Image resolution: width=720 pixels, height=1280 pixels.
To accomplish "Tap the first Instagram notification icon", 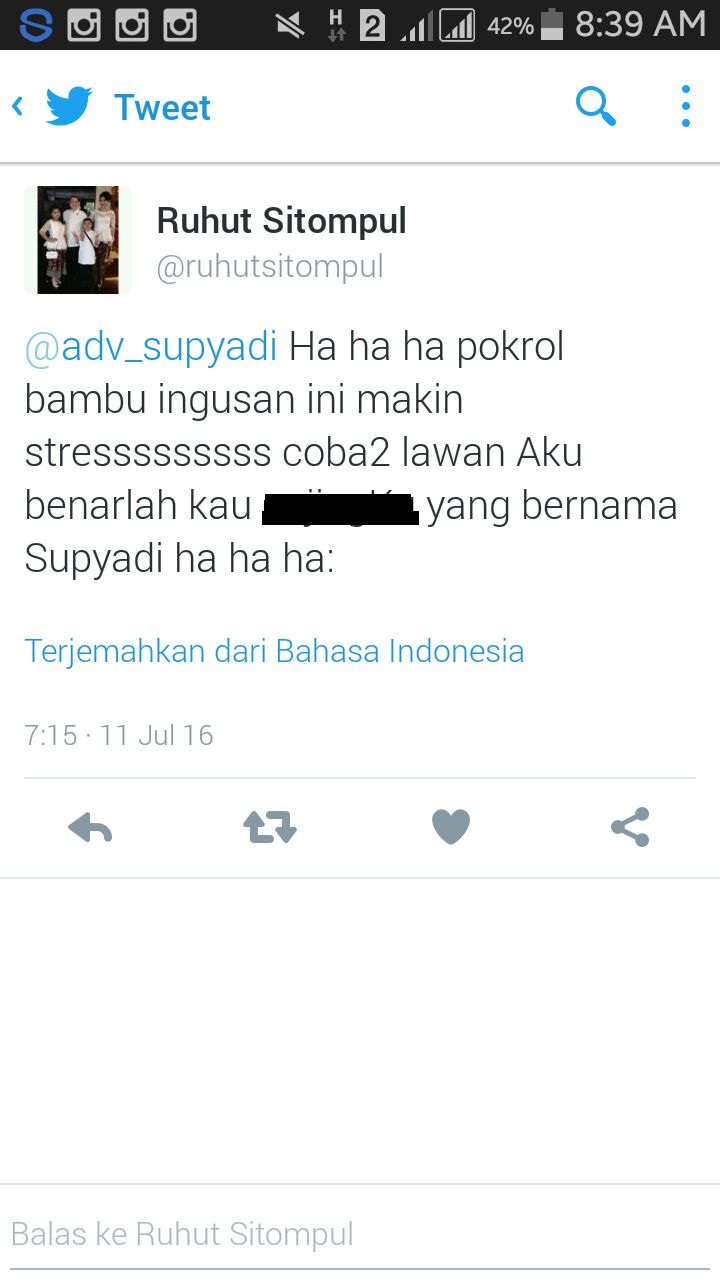I will click(84, 24).
